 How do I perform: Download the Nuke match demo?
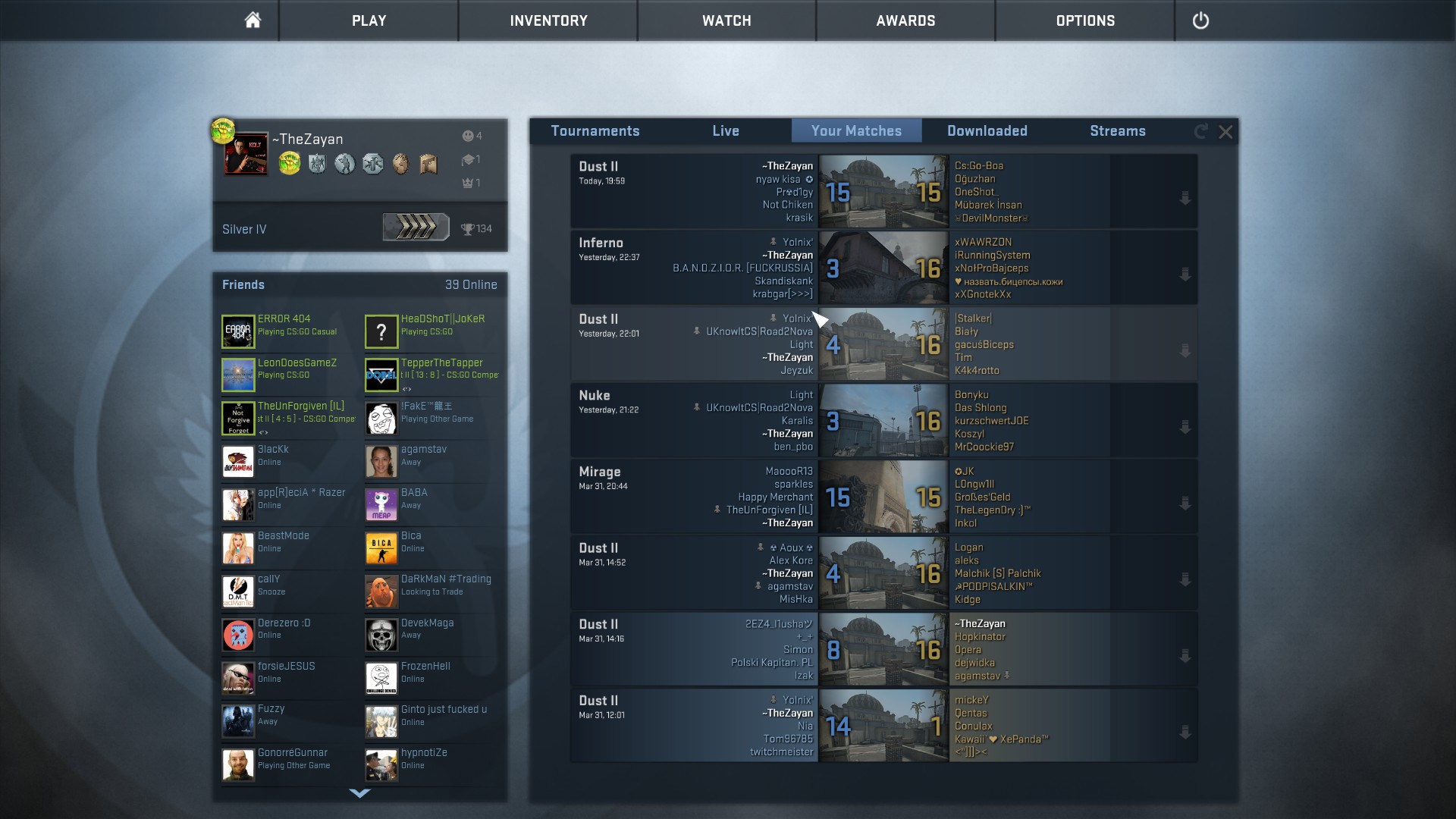click(x=1185, y=427)
